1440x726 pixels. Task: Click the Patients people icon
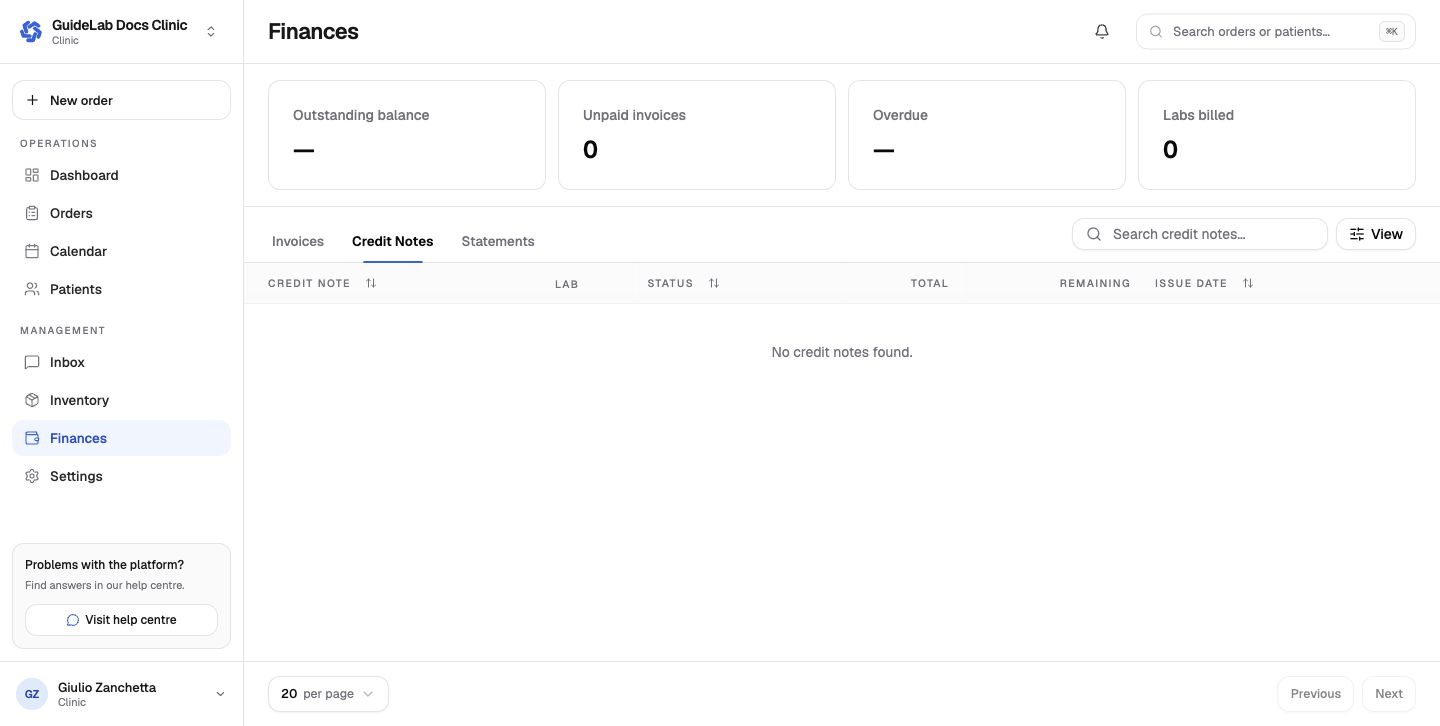click(x=32, y=289)
